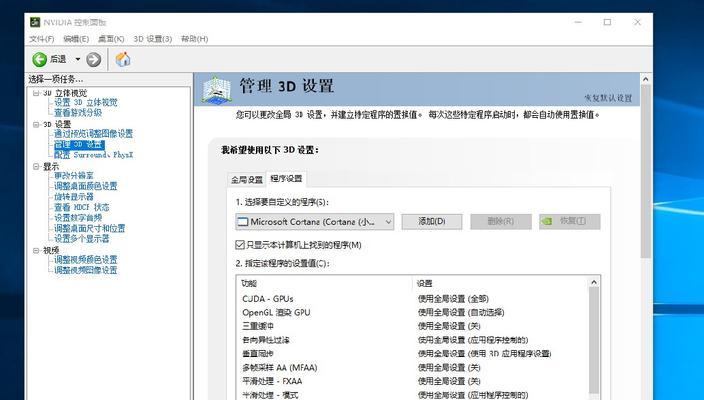The image size is (704, 400).
Task: Click the NVIDIA logo in title bar
Action: [x=37, y=21]
